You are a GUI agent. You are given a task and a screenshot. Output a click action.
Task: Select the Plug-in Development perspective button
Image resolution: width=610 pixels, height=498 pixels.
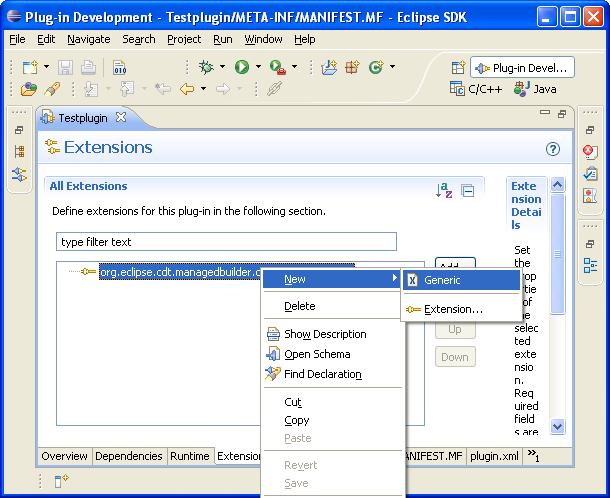522,68
